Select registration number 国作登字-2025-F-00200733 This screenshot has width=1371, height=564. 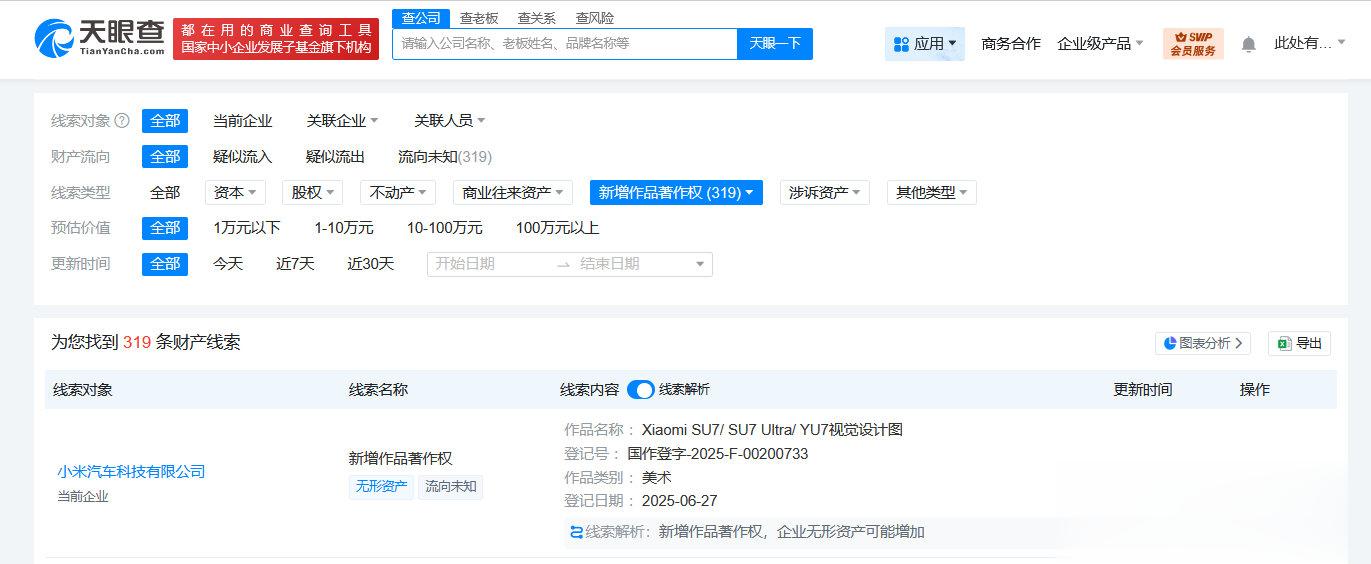click(717, 454)
